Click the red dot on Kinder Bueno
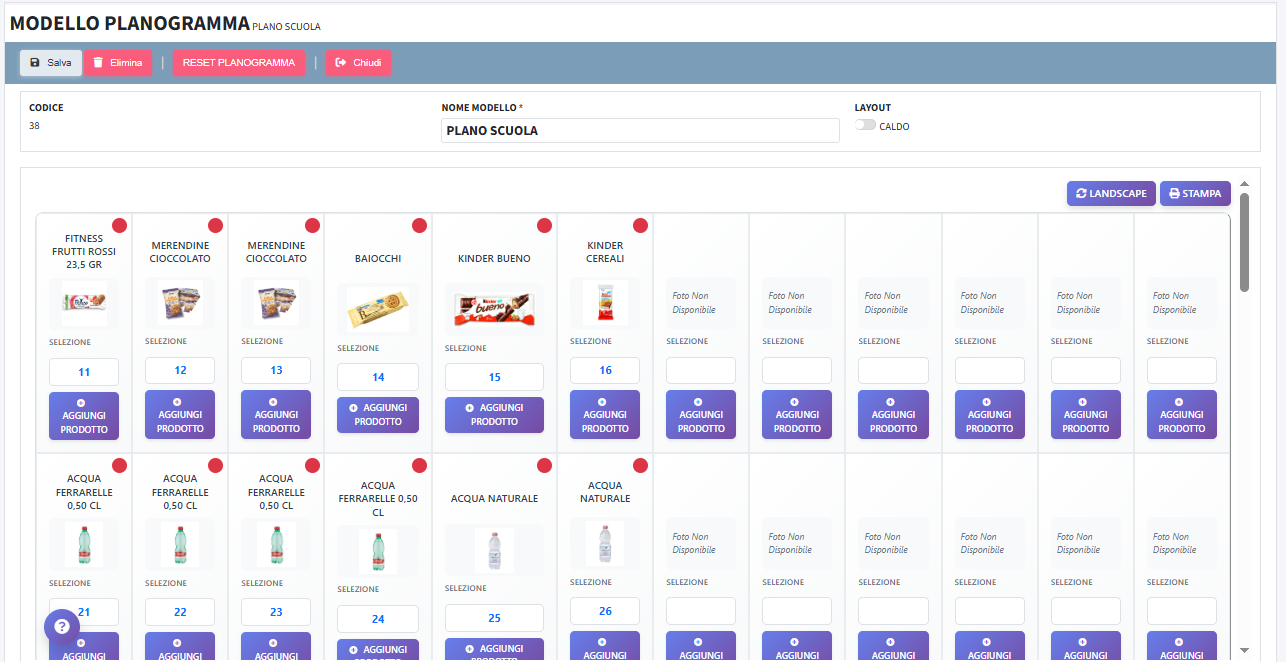The width and height of the screenshot is (1286, 662). tap(544, 225)
